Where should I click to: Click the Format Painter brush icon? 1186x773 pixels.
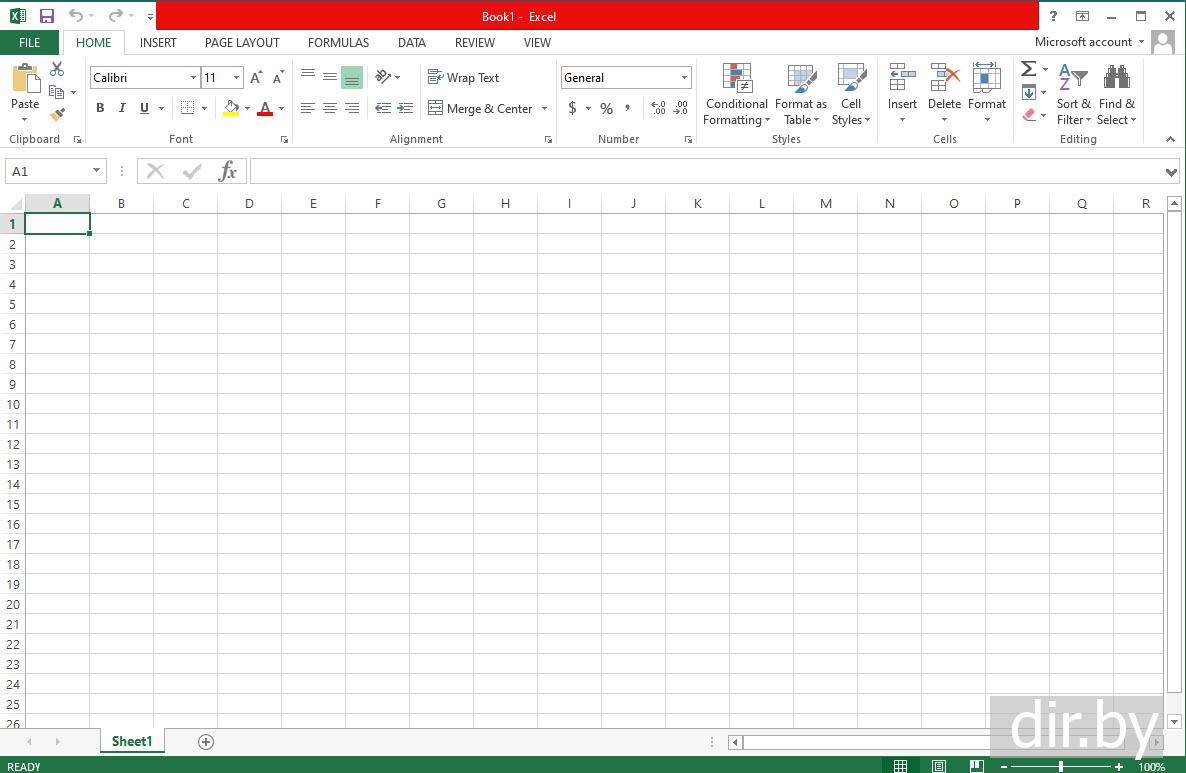pos(57,115)
